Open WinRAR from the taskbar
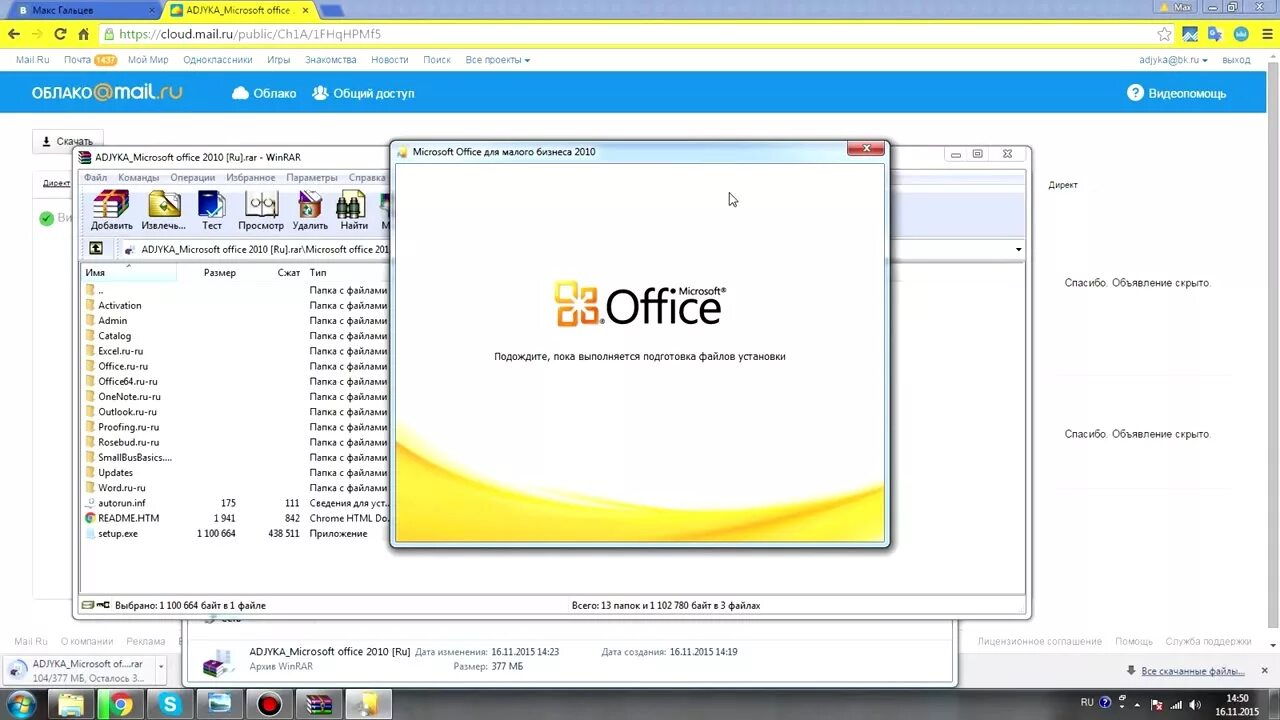1280x720 pixels. point(319,705)
